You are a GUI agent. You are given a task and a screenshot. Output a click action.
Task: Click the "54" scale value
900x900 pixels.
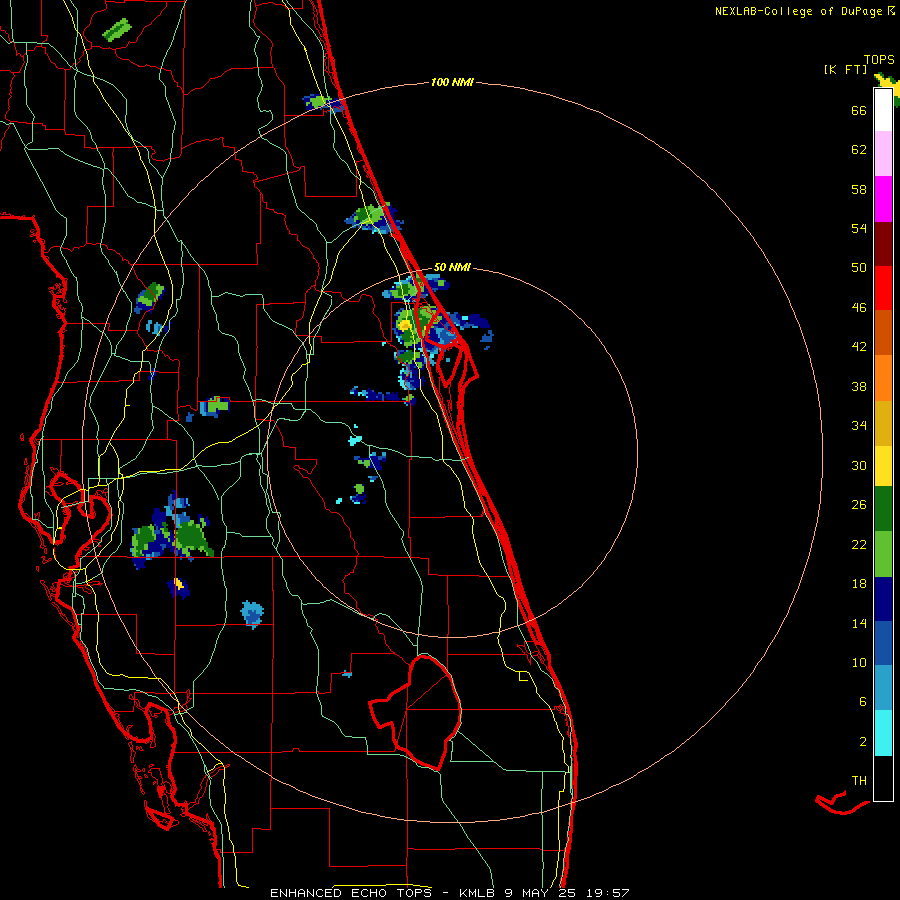[x=859, y=228]
